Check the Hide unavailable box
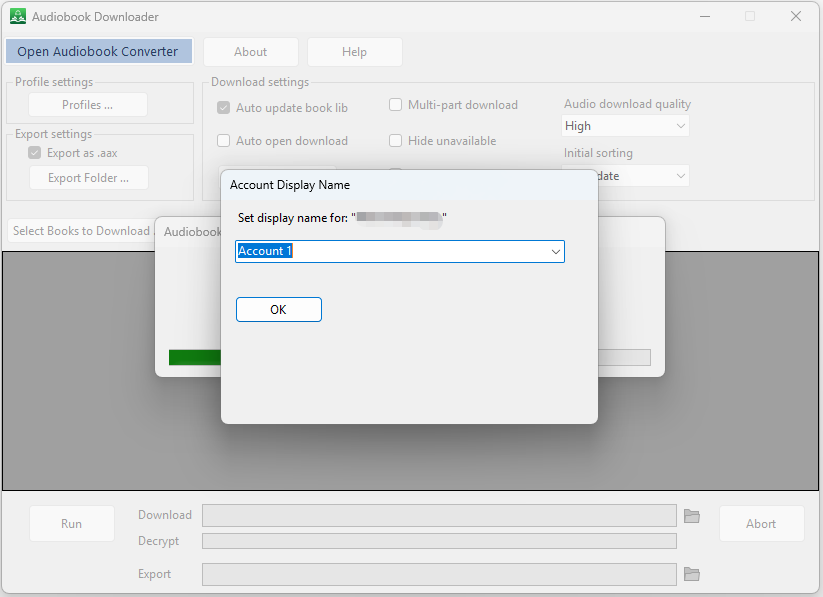The width and height of the screenshot is (823, 597). (x=396, y=141)
